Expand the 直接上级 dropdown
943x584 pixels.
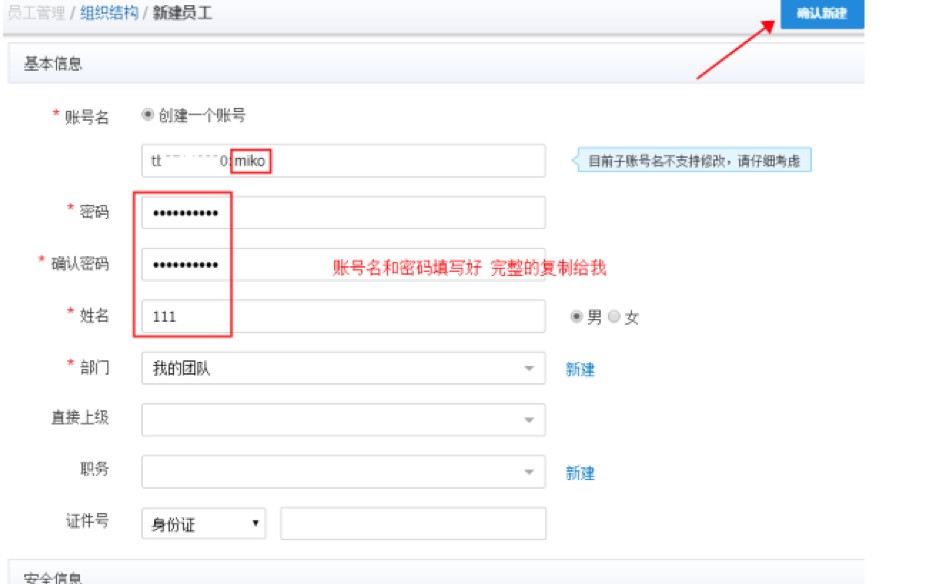tap(343, 420)
